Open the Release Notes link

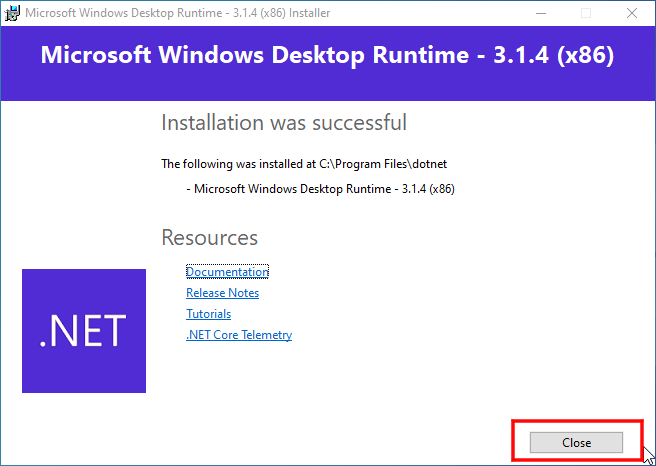tap(222, 293)
